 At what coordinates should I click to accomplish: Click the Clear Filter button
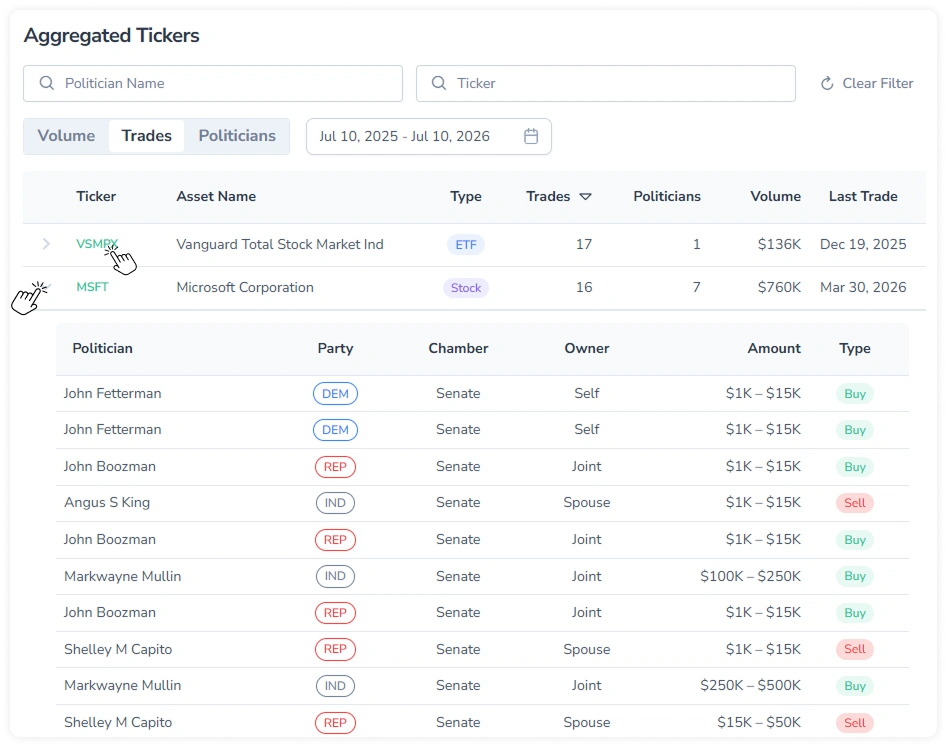867,83
